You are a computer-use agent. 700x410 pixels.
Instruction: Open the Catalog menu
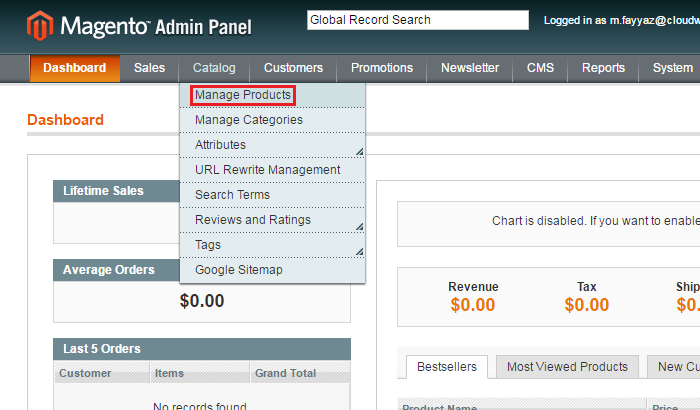click(214, 68)
